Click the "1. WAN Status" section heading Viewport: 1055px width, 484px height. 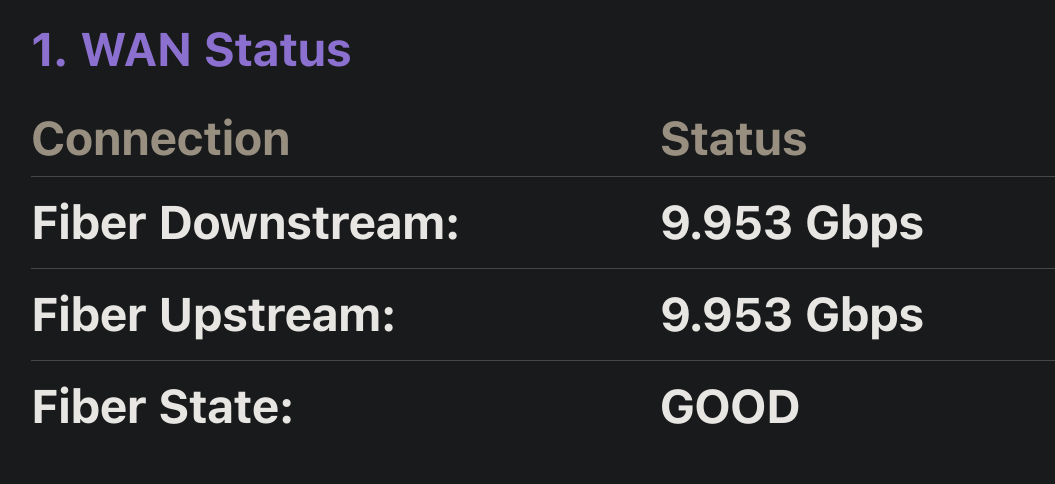pos(192,50)
